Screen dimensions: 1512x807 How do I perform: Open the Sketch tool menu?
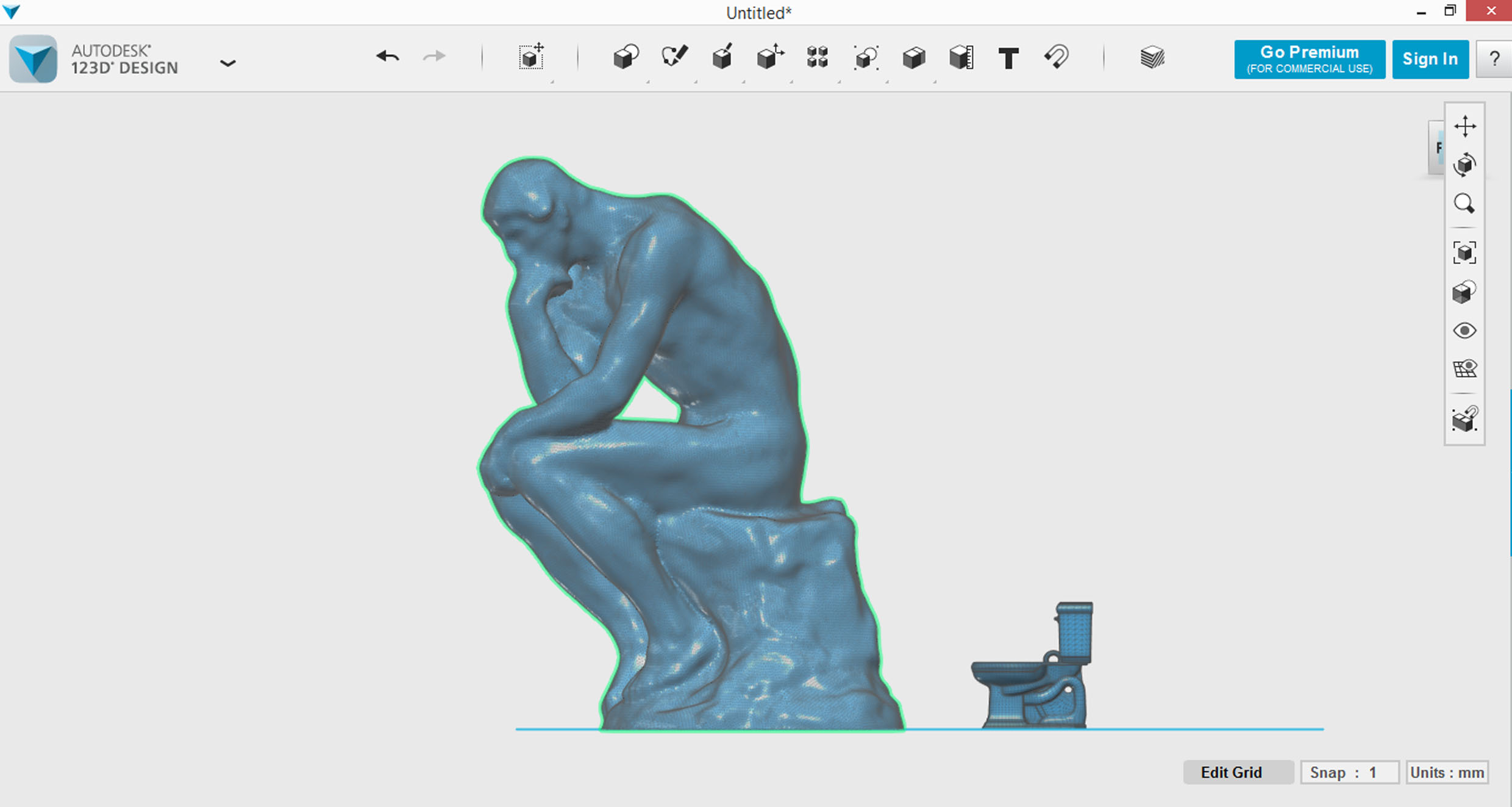click(674, 57)
